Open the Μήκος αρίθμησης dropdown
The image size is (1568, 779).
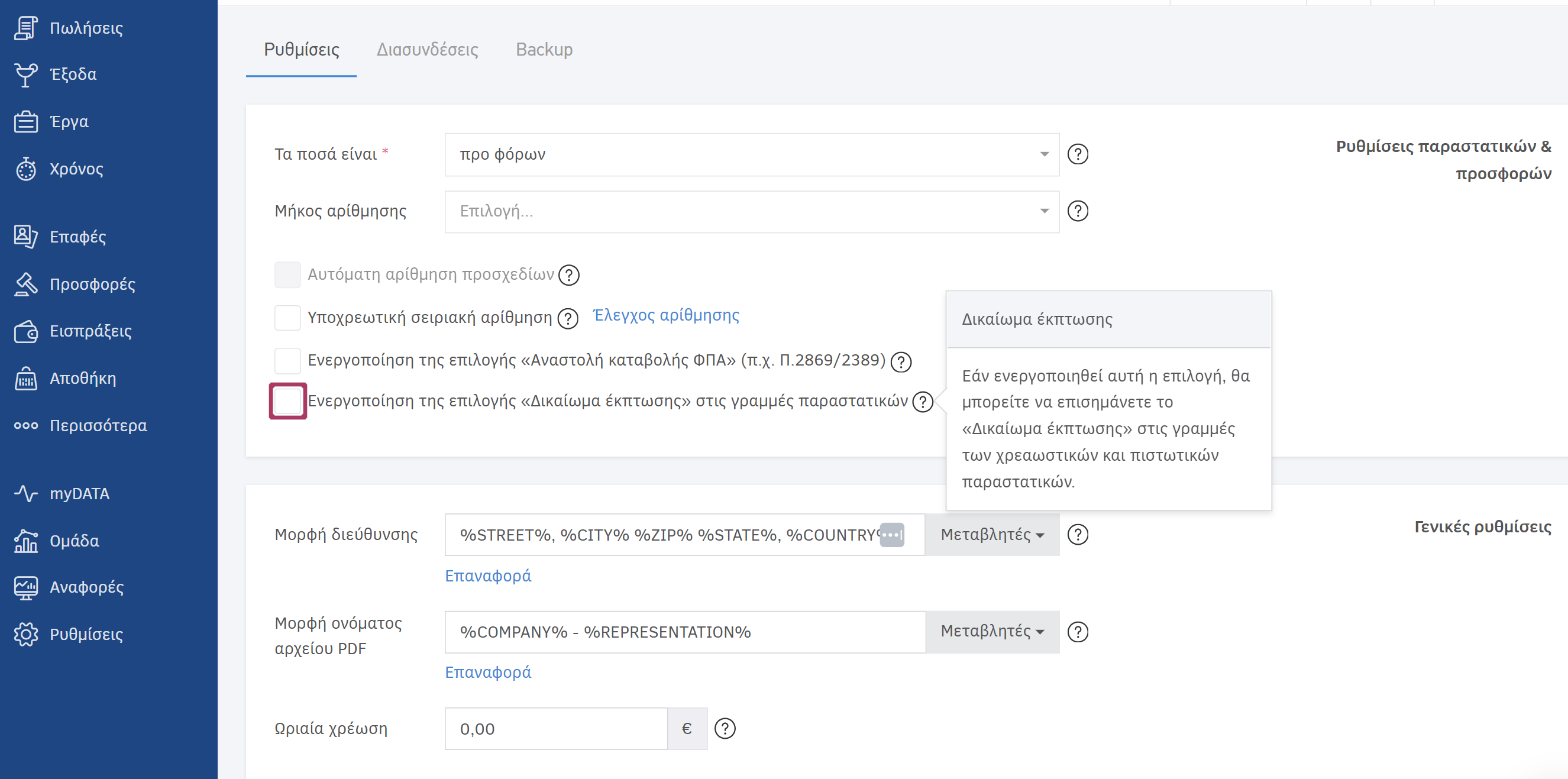tap(752, 212)
